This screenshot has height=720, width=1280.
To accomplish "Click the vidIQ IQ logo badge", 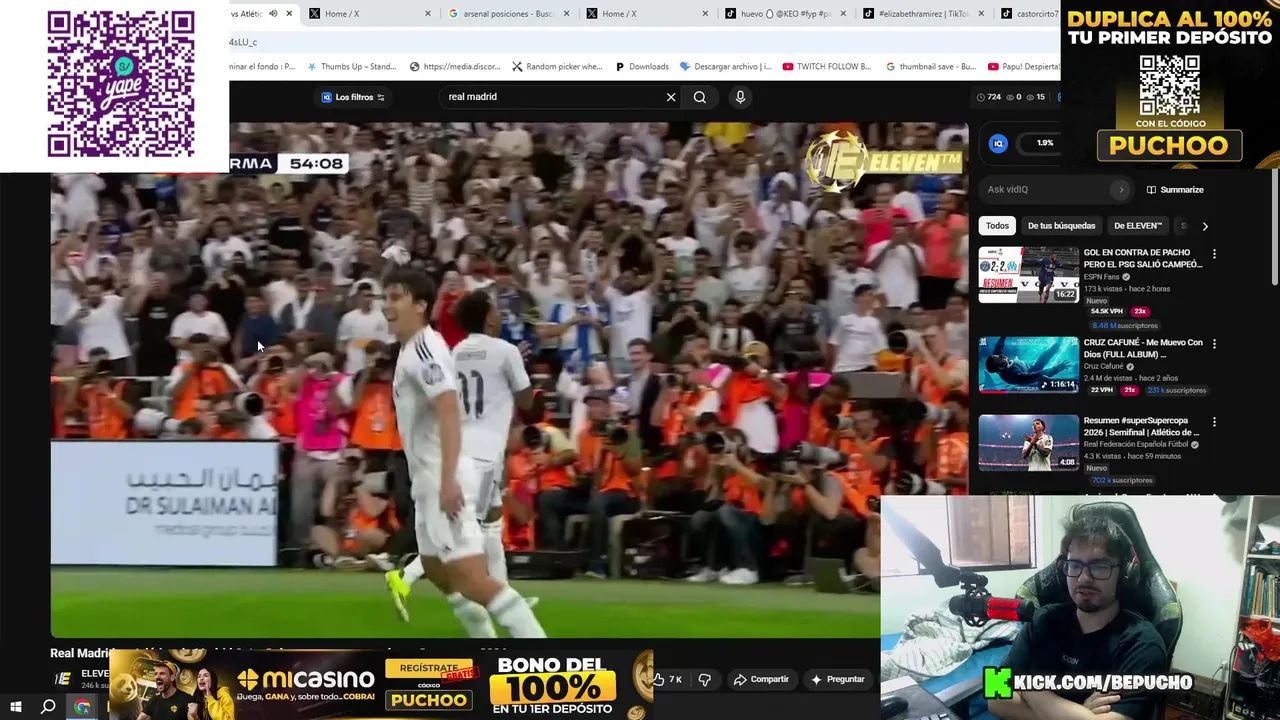I will click(x=998, y=144).
